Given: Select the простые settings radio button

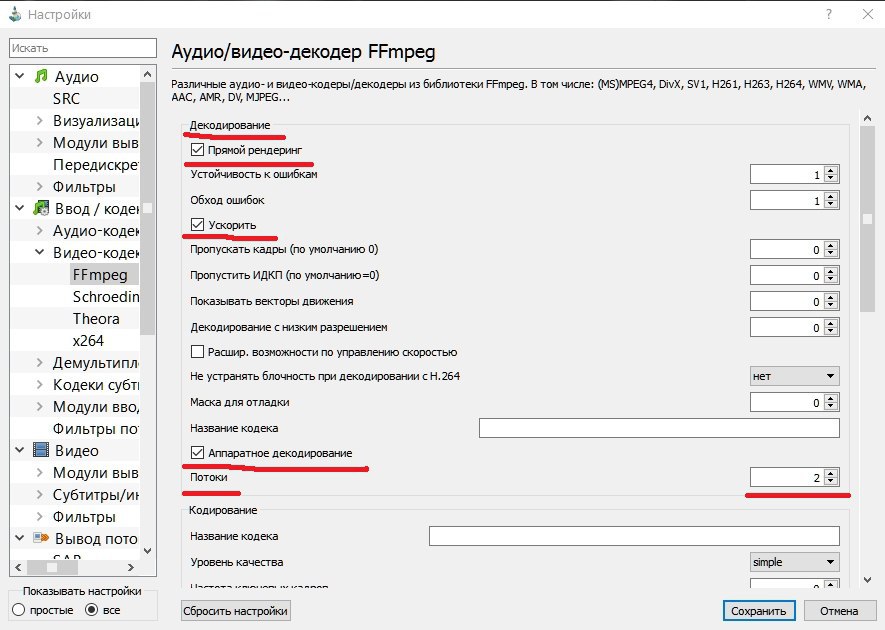Looking at the screenshot, I should tap(19, 610).
